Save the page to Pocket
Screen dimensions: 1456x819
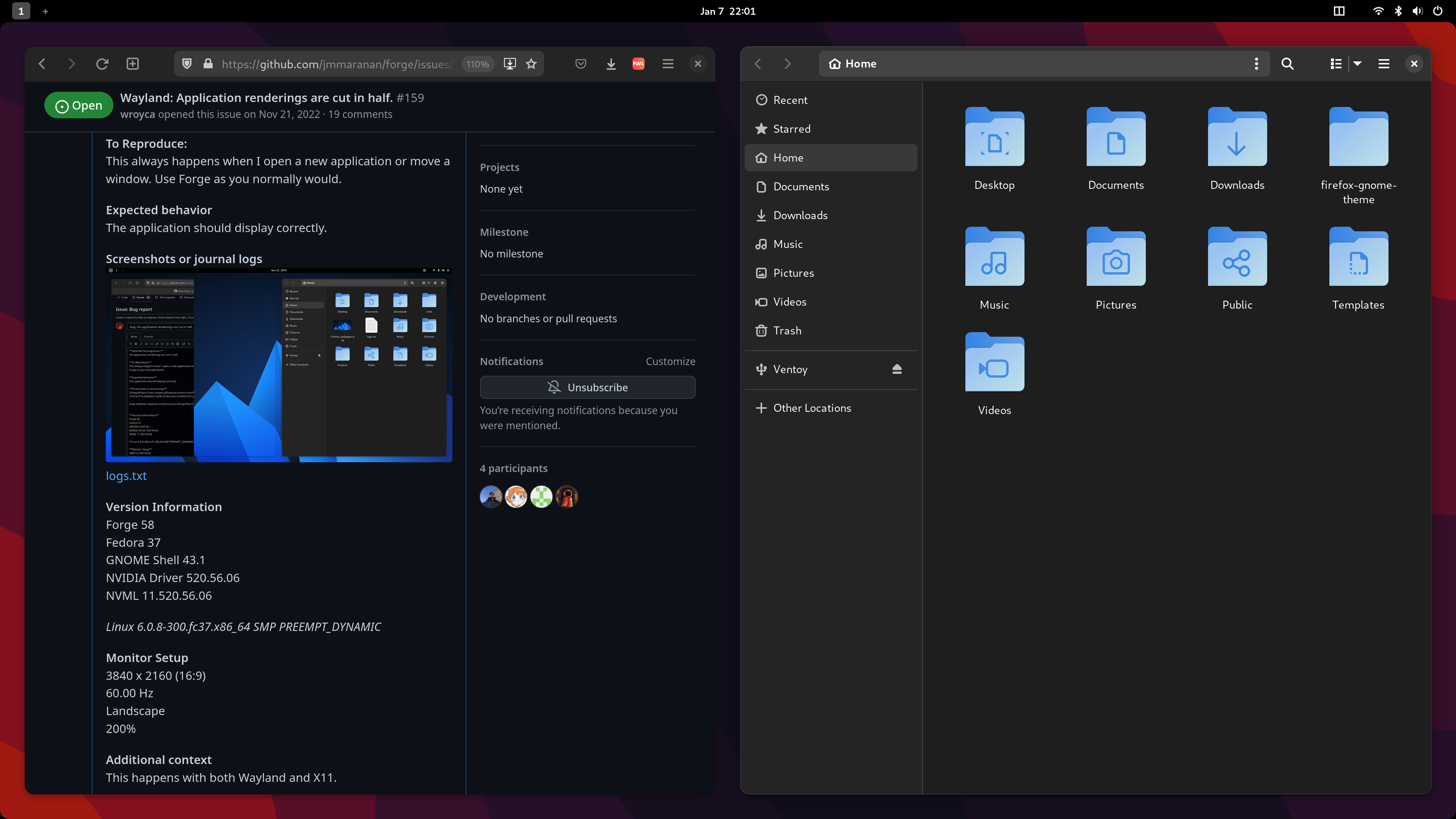tap(581, 64)
